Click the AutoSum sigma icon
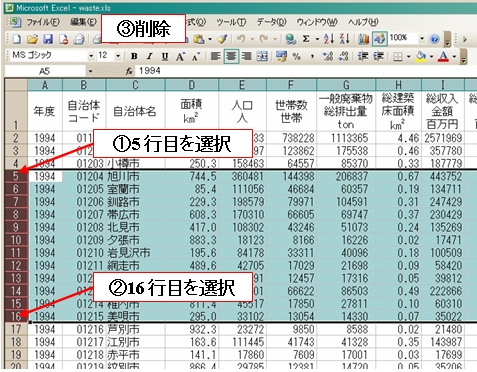This screenshot has height=372, width=477. tap(306, 39)
